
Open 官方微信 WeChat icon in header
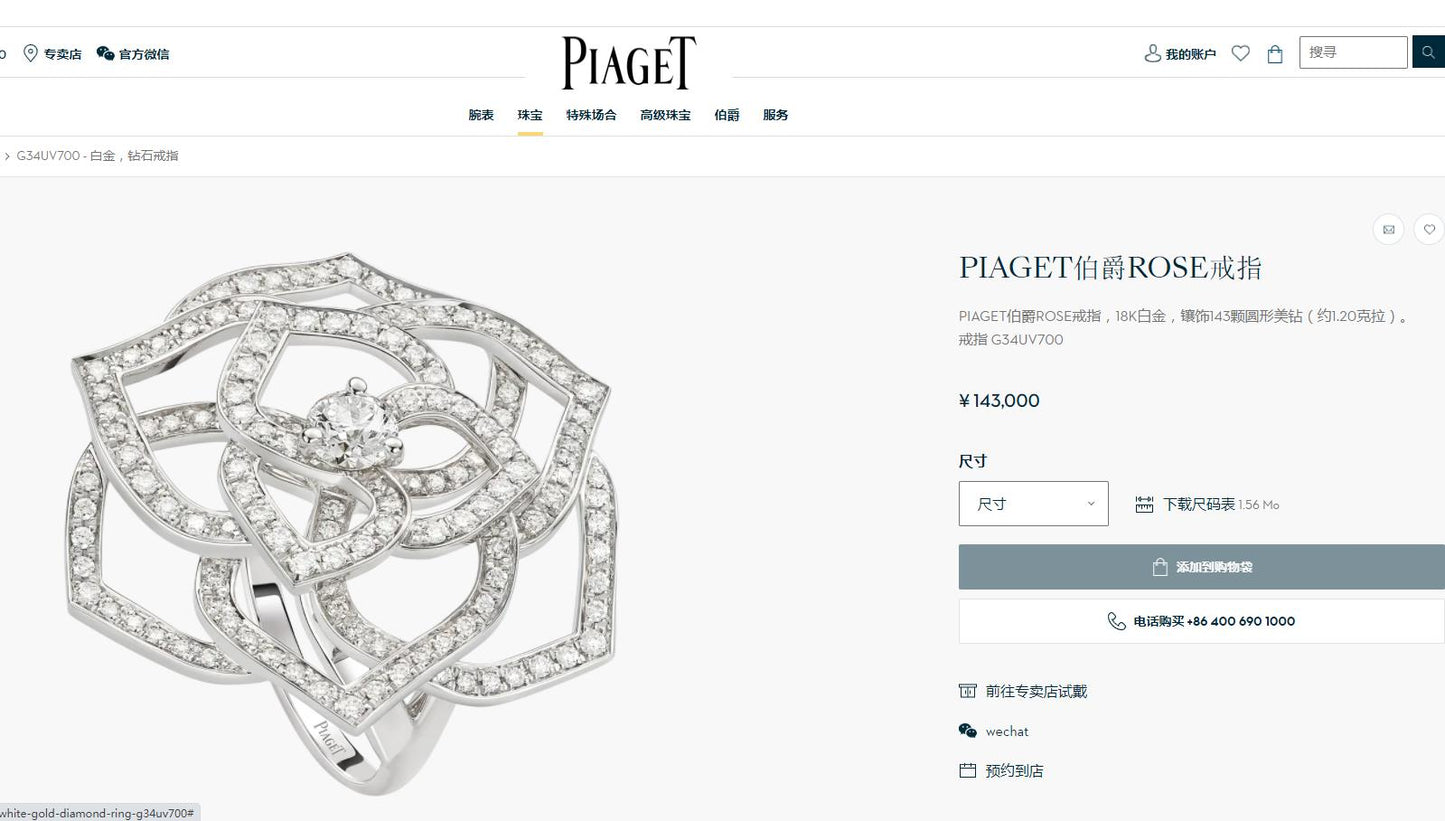pos(105,53)
